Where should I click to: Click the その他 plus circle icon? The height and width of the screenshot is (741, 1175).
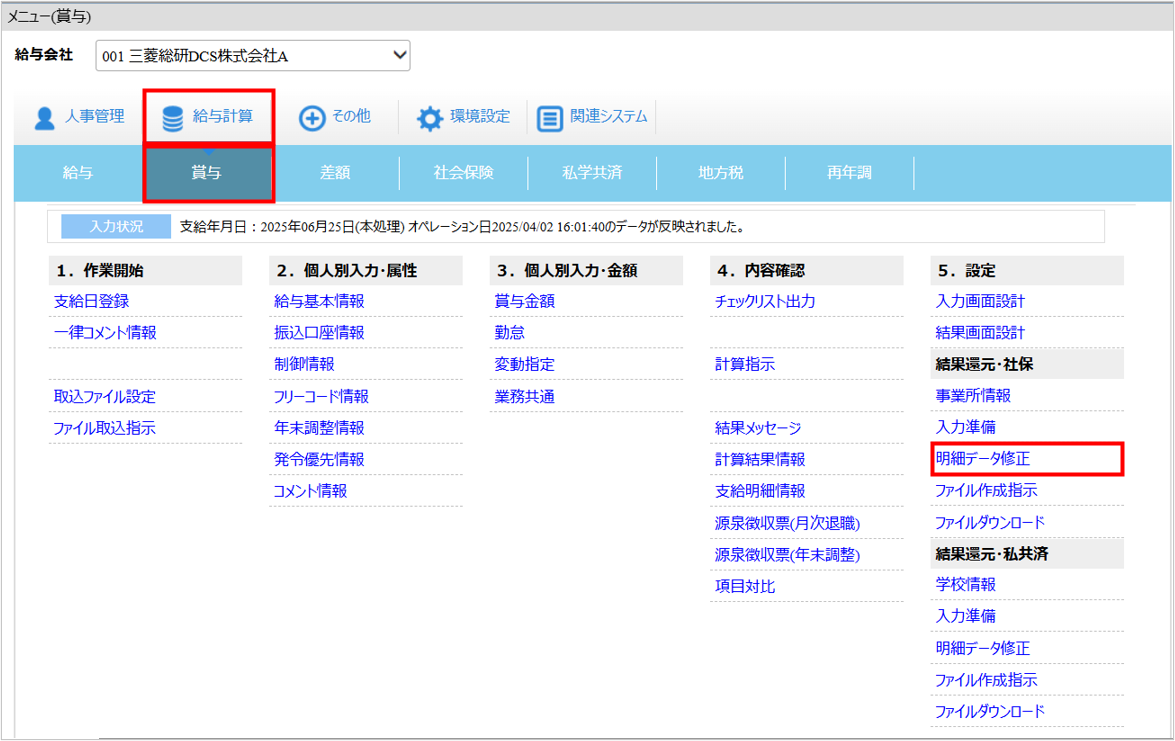point(312,118)
